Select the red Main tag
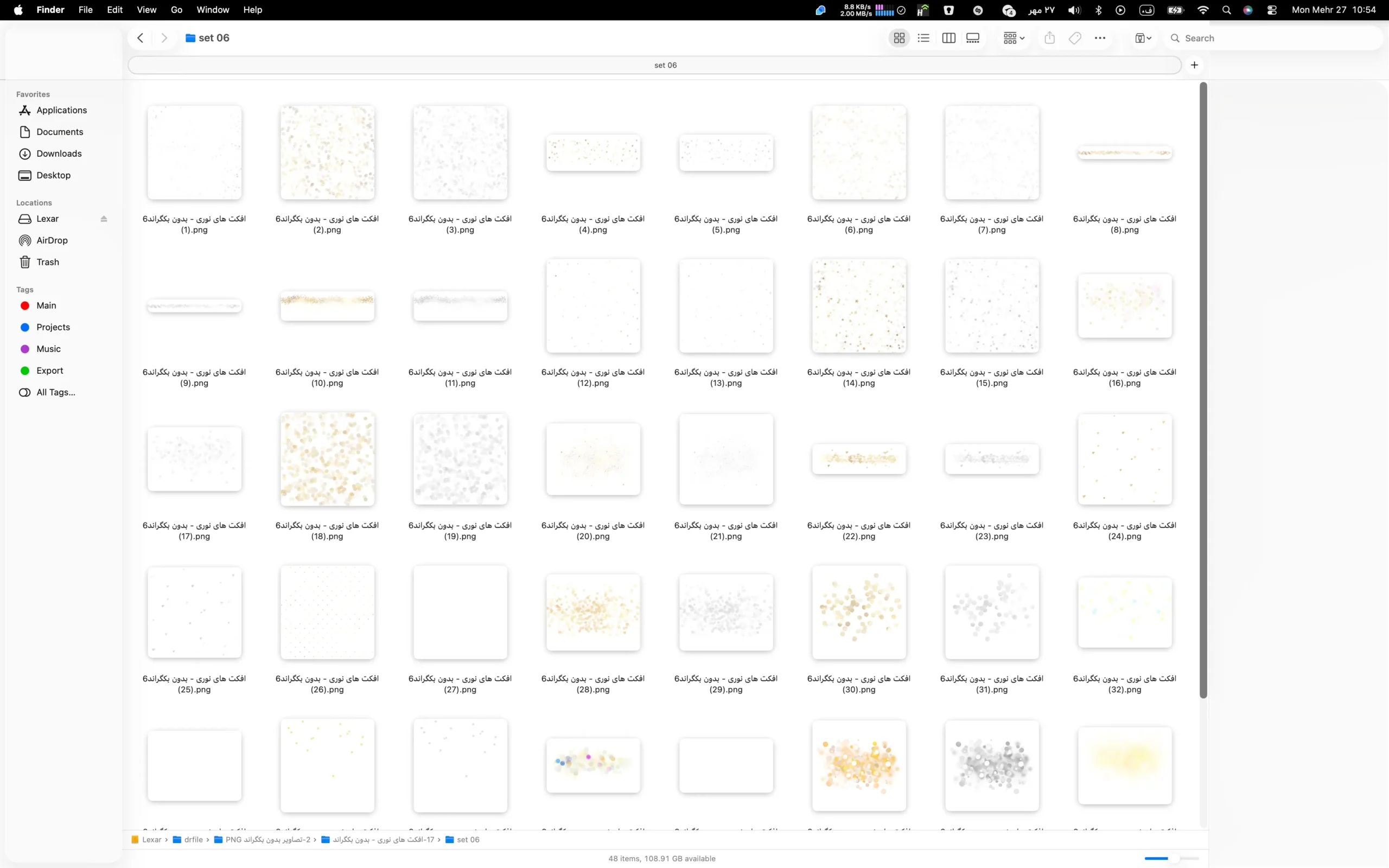The image size is (1389, 868). (46, 305)
